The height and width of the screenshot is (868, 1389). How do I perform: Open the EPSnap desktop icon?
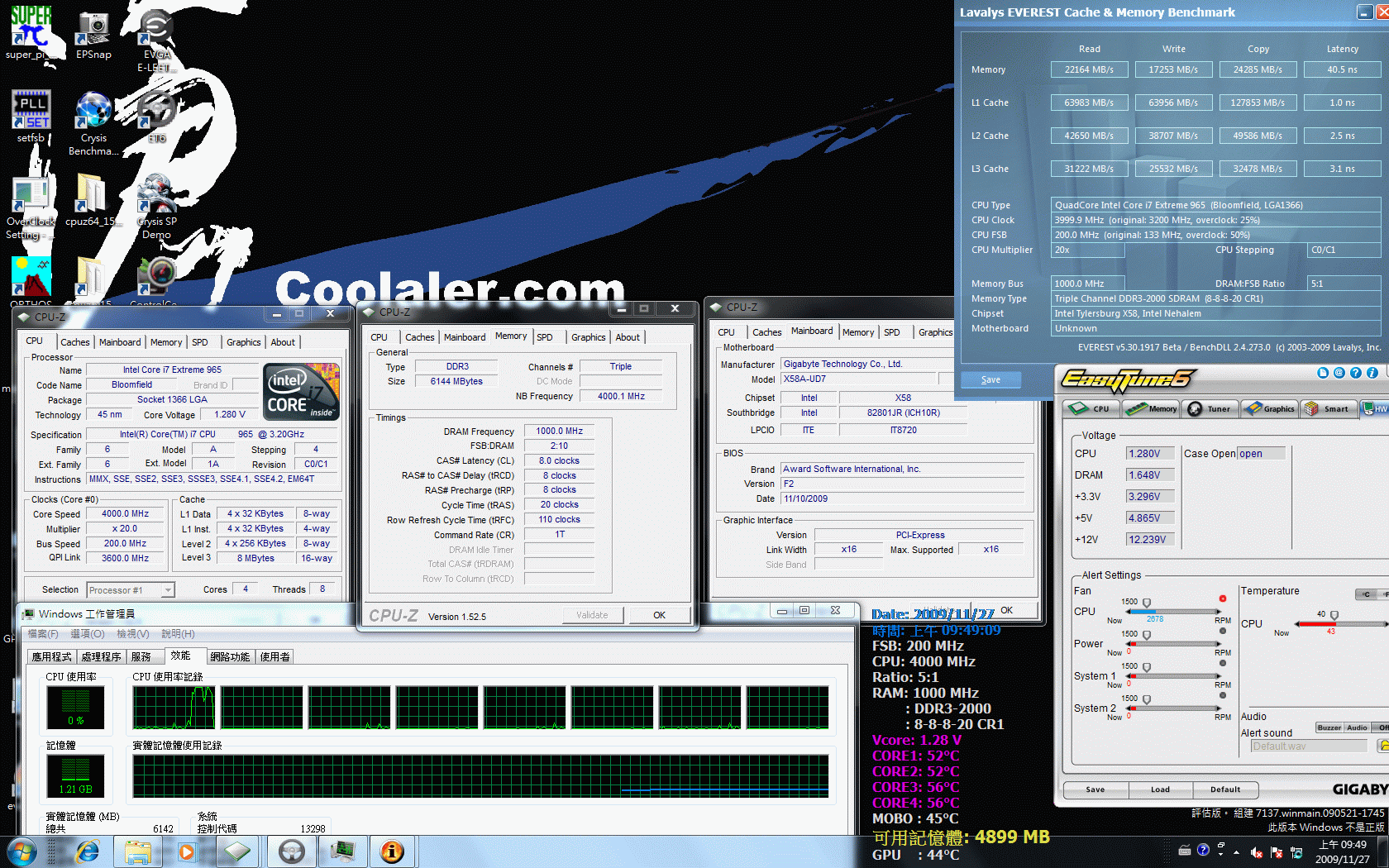tap(93, 33)
